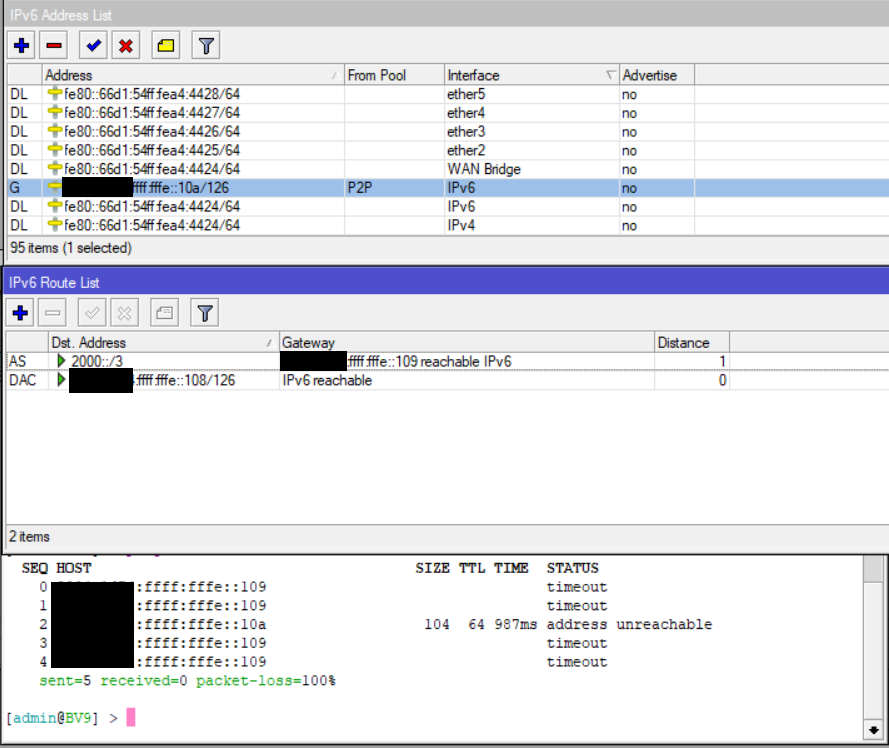Click the 'IPv6 reachable' gateway cell
Screen dimensions: 889x748
467,380
